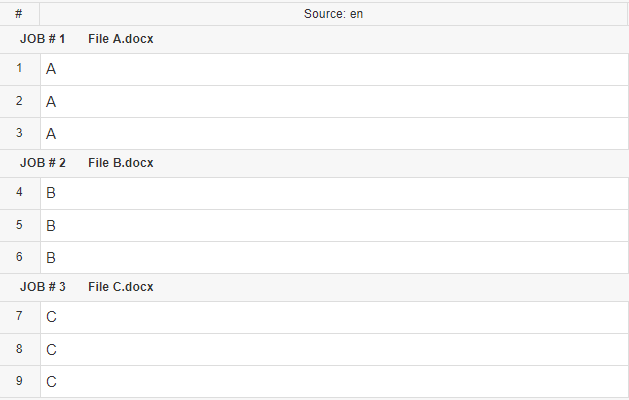Select the JOB # 3 header label
Image resolution: width=629 pixels, height=400 pixels.
[x=43, y=287]
